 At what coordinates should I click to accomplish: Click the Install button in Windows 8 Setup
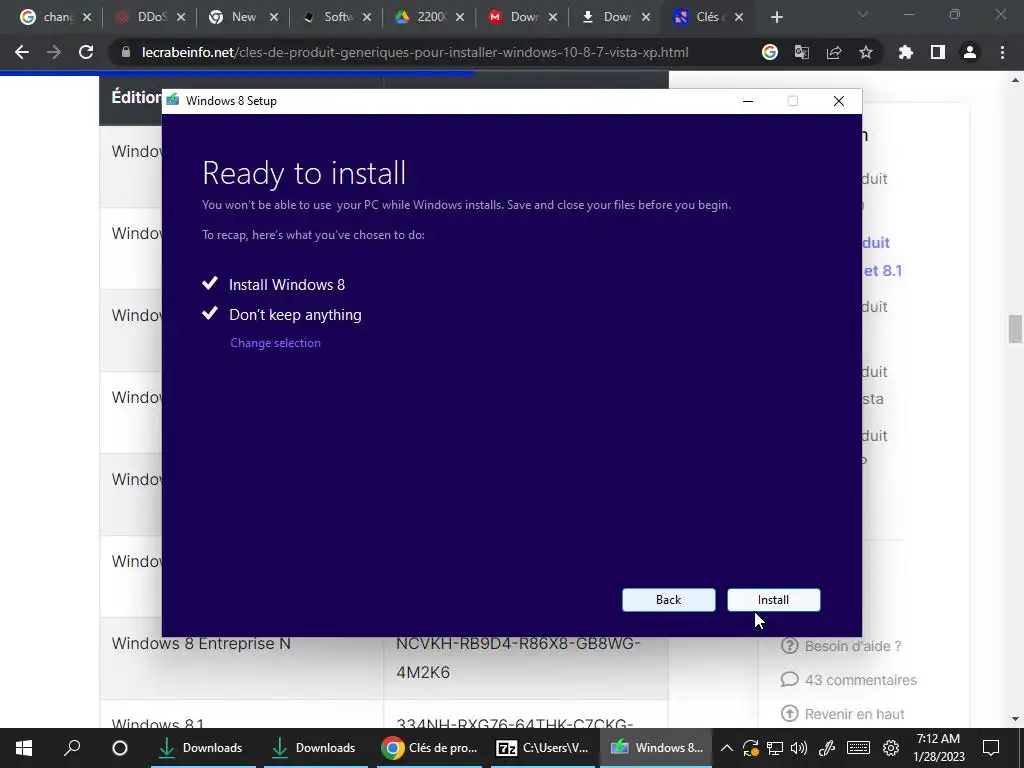click(x=773, y=600)
